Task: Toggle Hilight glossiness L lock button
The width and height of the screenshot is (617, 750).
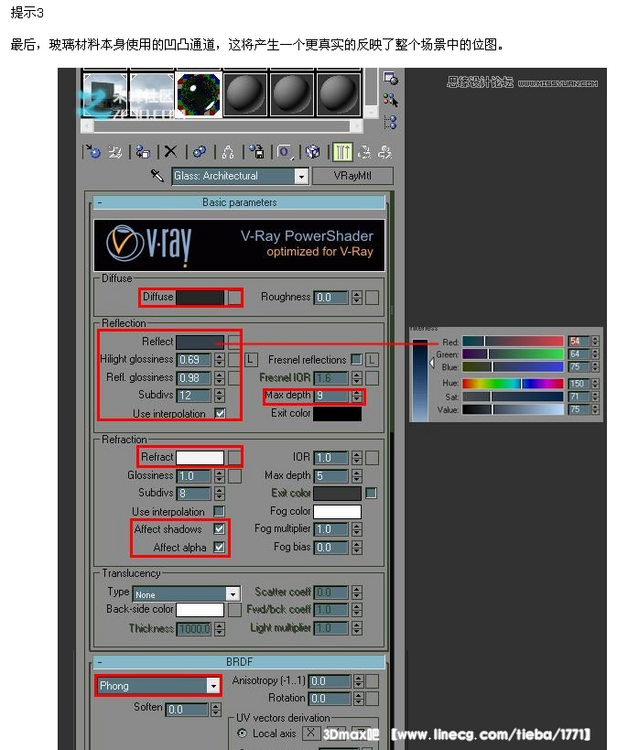Action: click(251, 360)
